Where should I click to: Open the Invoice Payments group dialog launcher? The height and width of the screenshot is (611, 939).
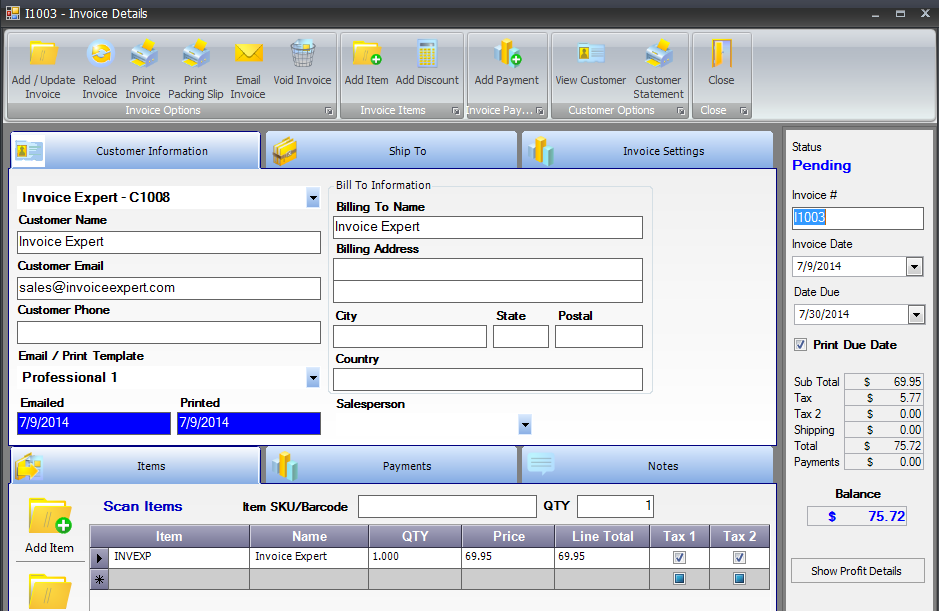540,111
